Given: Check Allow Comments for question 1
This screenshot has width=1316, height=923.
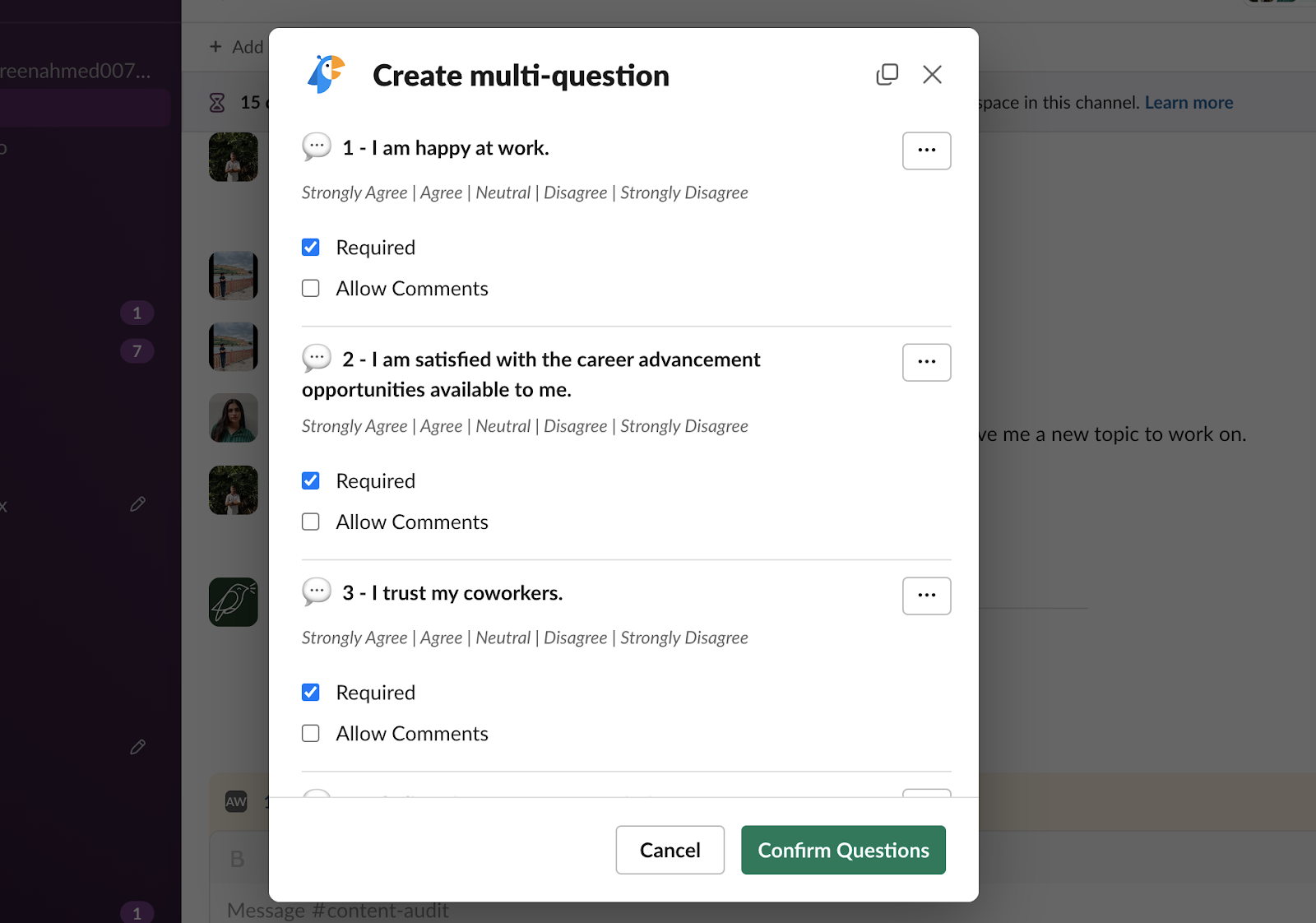Looking at the screenshot, I should (x=311, y=289).
